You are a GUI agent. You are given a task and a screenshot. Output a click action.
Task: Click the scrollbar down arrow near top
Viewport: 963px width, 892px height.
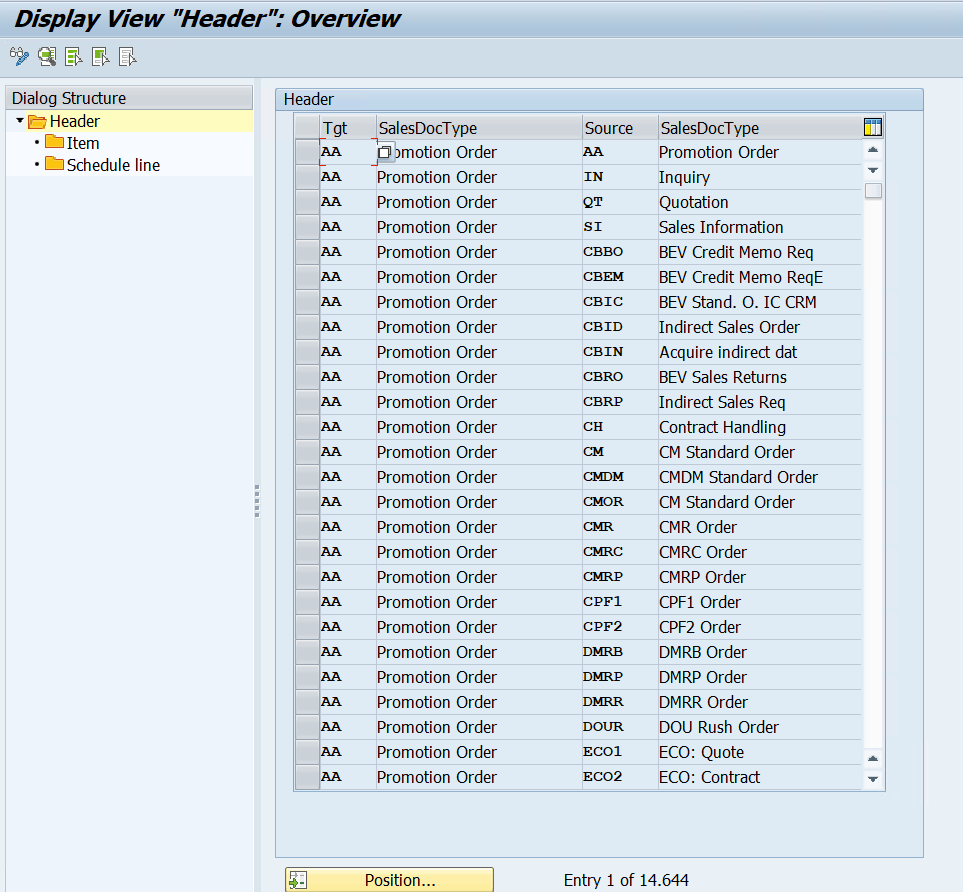873,170
